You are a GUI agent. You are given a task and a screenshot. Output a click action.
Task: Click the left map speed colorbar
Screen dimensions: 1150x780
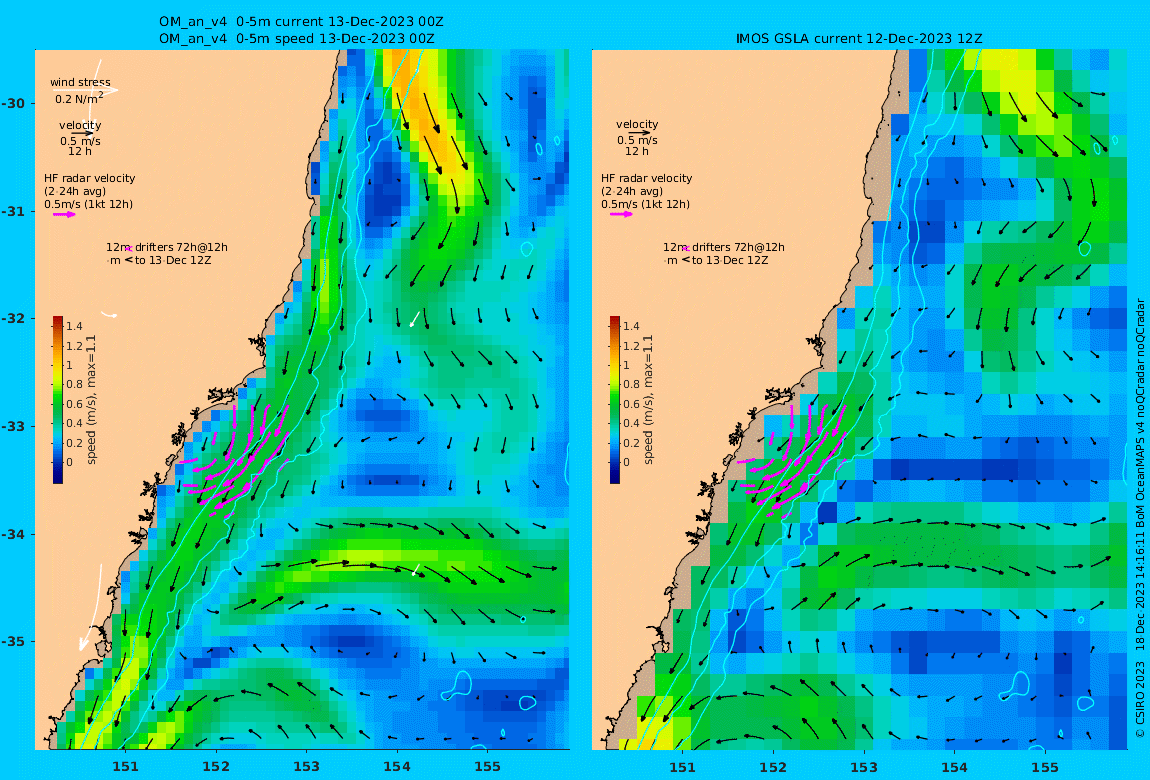click(58, 400)
